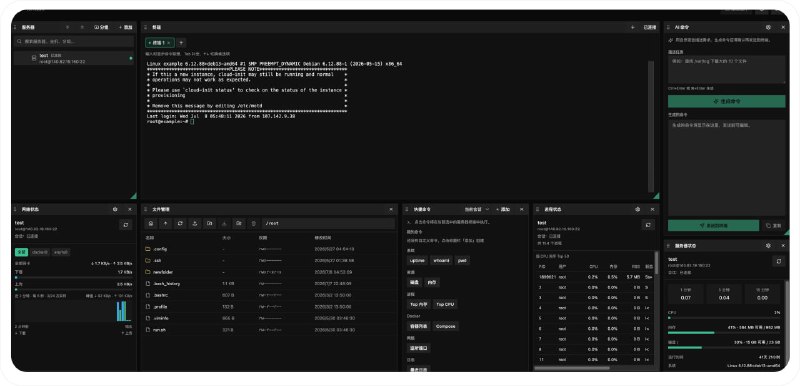Open network status panel settings gear

[115, 209]
